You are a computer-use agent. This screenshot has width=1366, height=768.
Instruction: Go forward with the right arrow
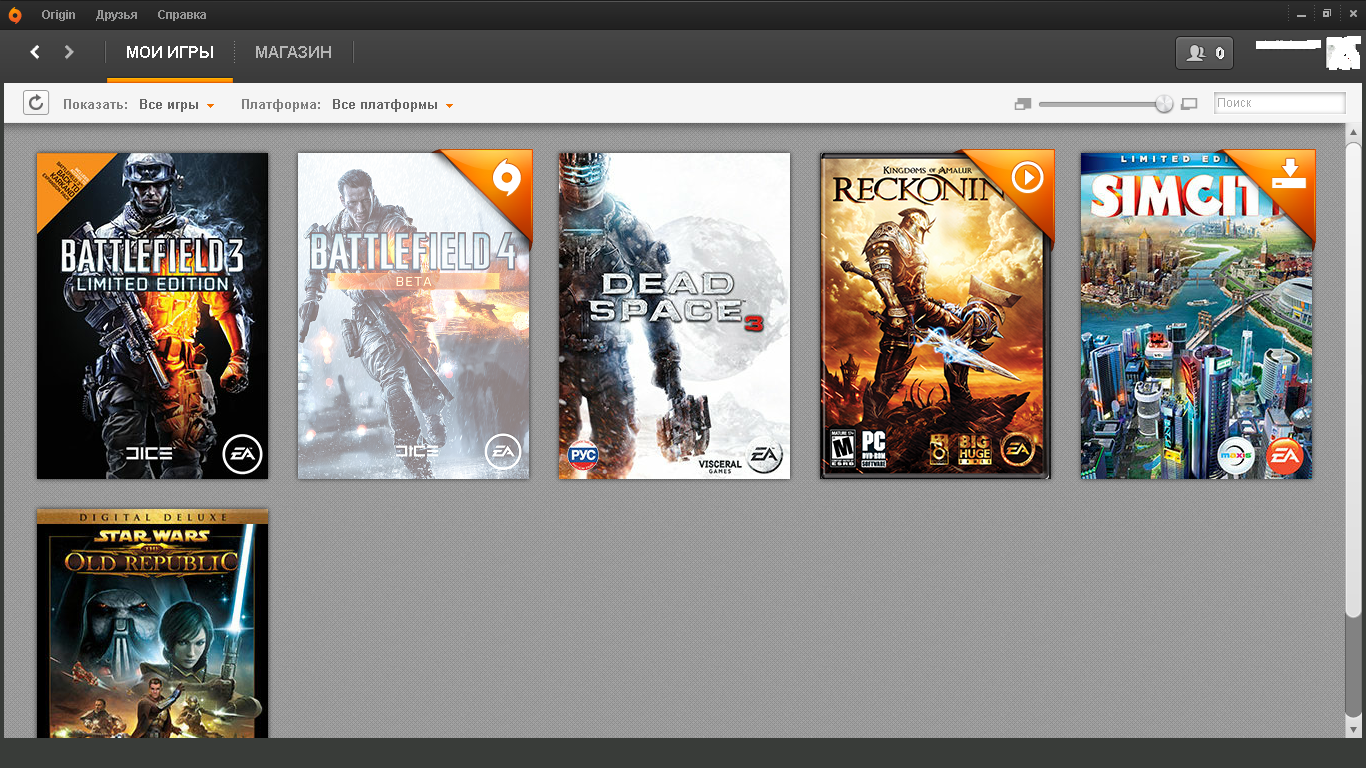pyautogui.click(x=69, y=52)
